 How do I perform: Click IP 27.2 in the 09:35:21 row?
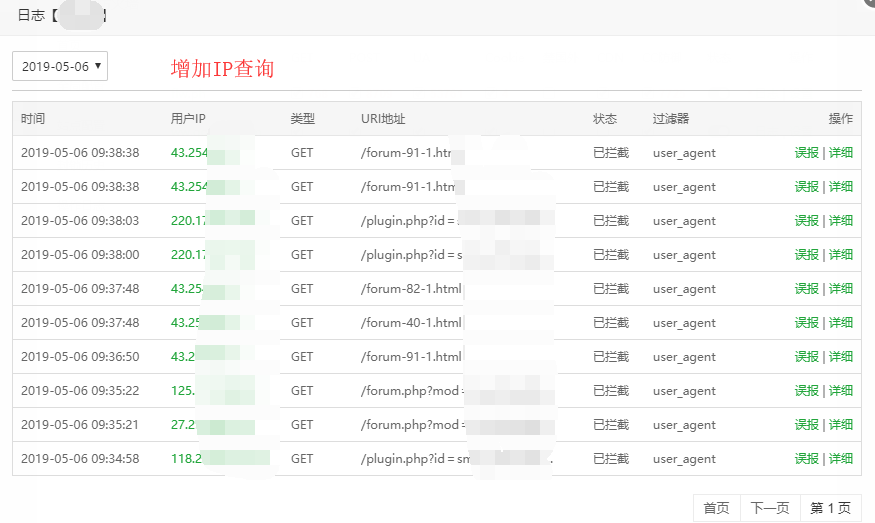pyautogui.click(x=183, y=425)
